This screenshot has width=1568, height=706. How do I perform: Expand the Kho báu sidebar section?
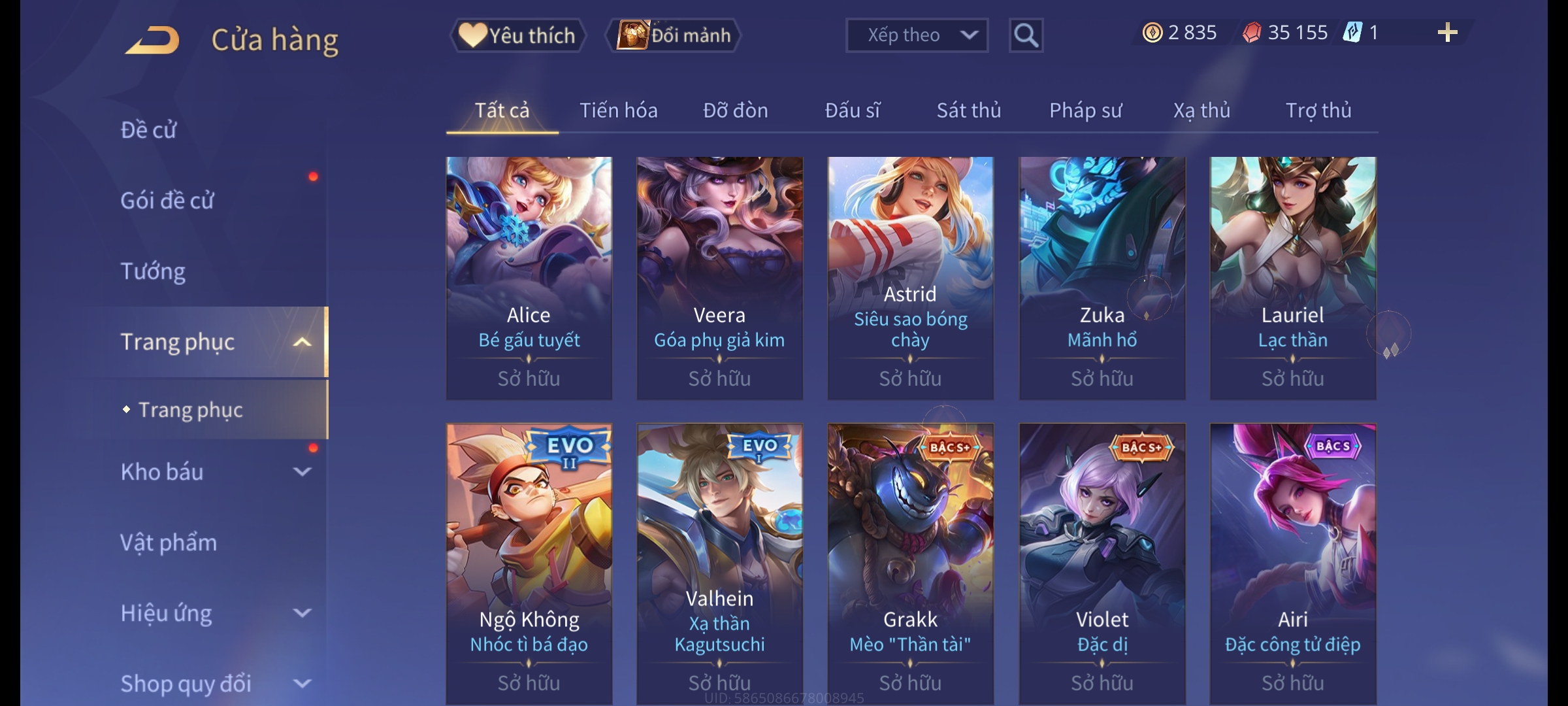[x=302, y=472]
